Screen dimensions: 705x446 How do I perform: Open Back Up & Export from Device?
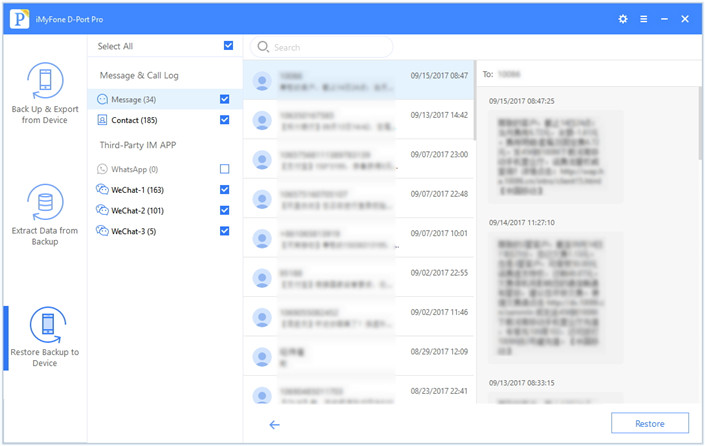click(x=45, y=94)
